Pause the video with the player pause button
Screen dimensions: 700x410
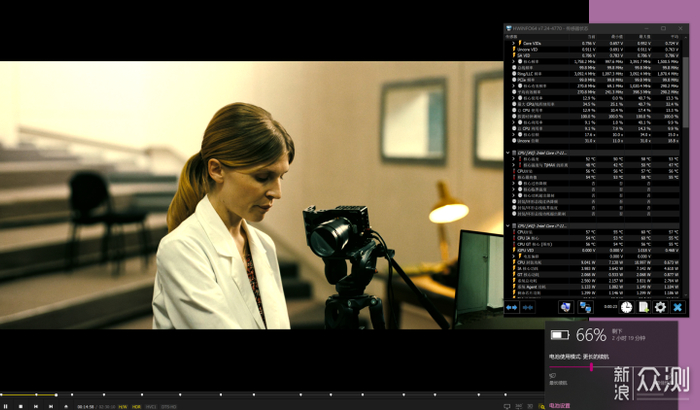pyautogui.click(x=7, y=406)
